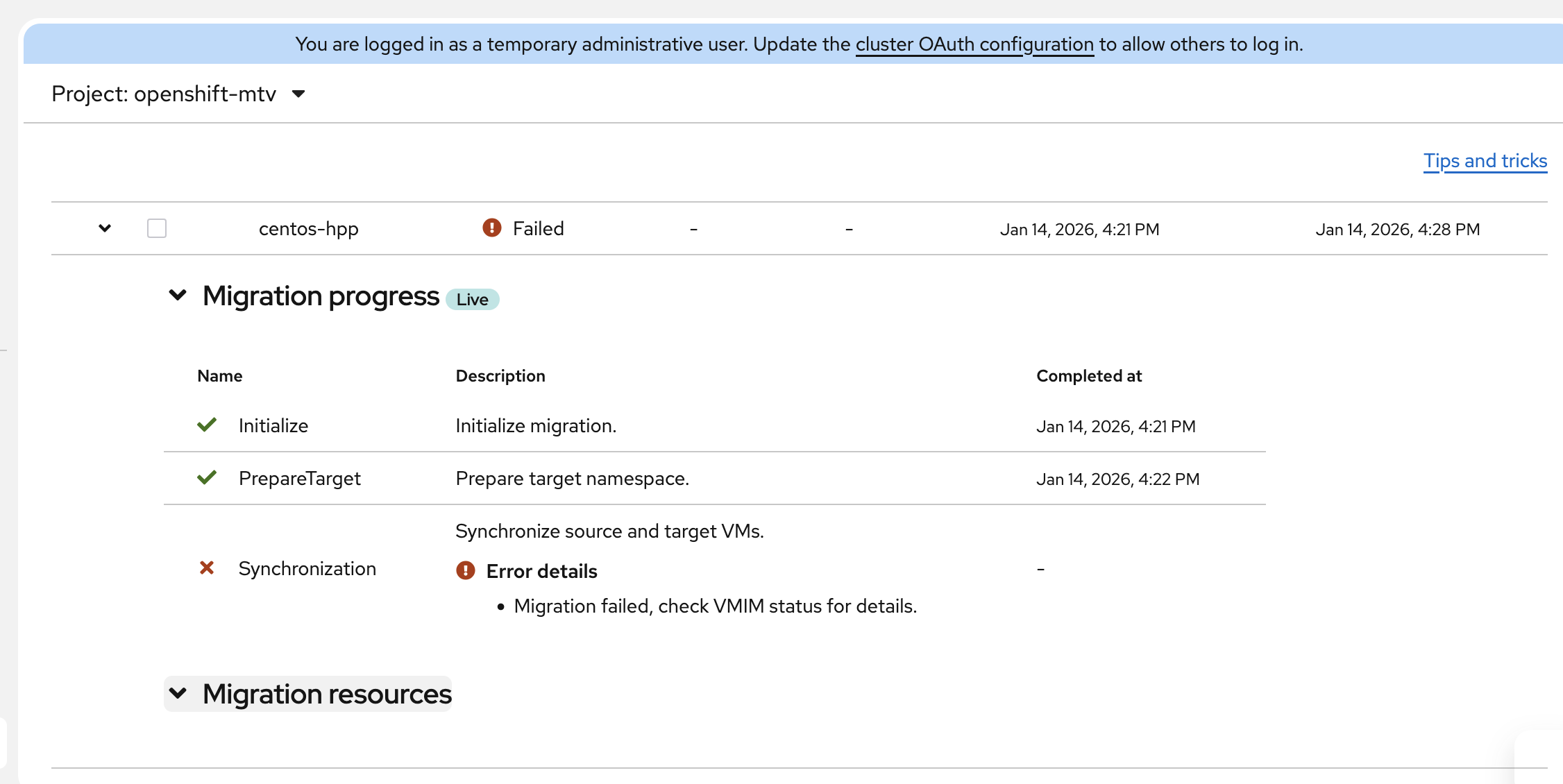The width and height of the screenshot is (1563, 784).
Task: Click the Name column header
Action: coord(219,376)
